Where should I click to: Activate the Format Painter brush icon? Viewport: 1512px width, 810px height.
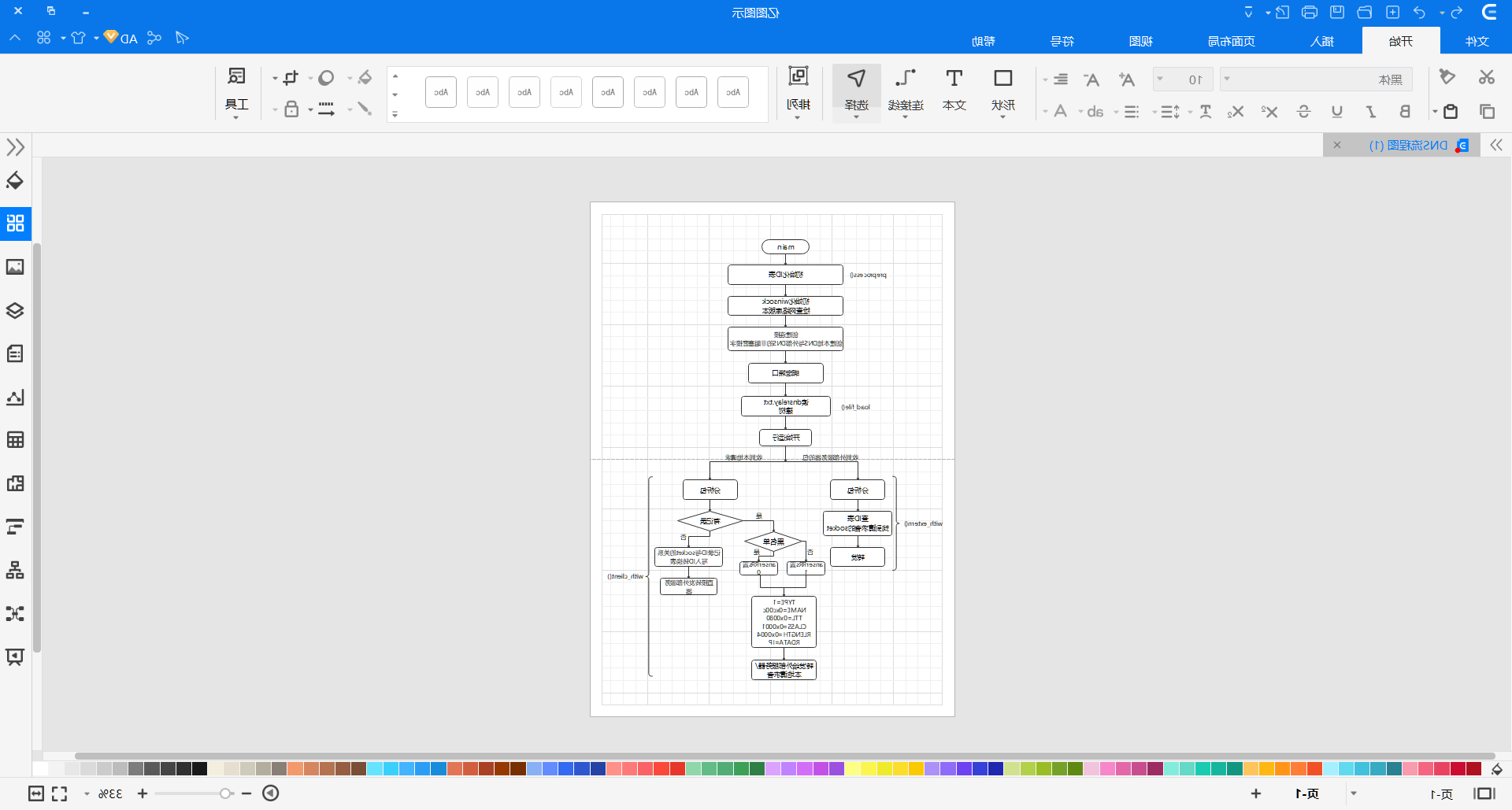click(1447, 77)
